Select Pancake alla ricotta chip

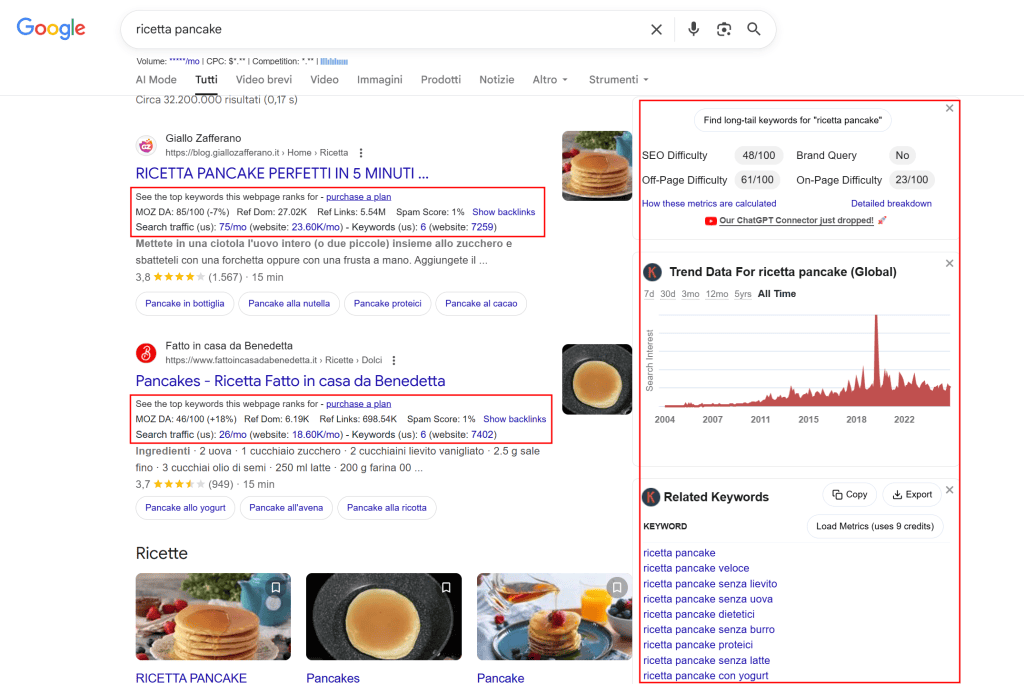[387, 508]
